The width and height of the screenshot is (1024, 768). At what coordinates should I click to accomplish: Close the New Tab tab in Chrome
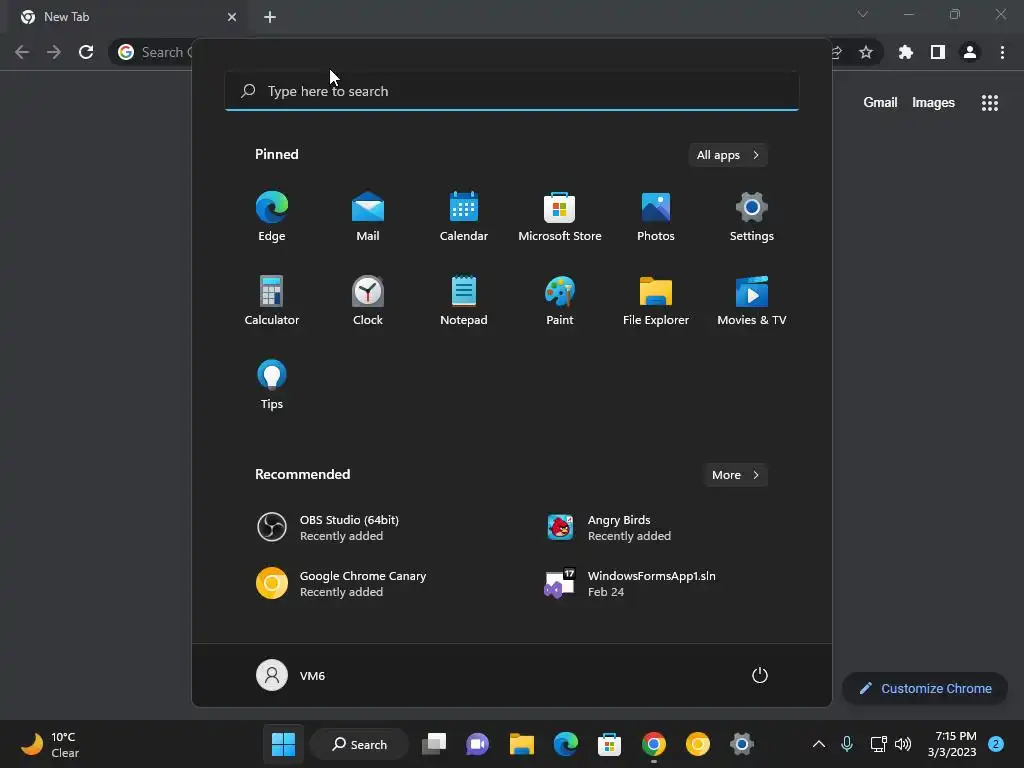click(232, 17)
